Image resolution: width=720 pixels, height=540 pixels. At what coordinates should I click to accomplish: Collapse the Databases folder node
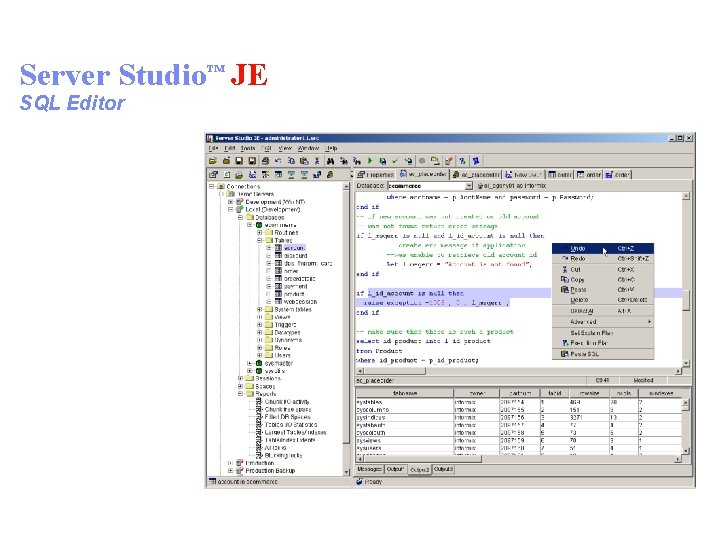(241, 217)
